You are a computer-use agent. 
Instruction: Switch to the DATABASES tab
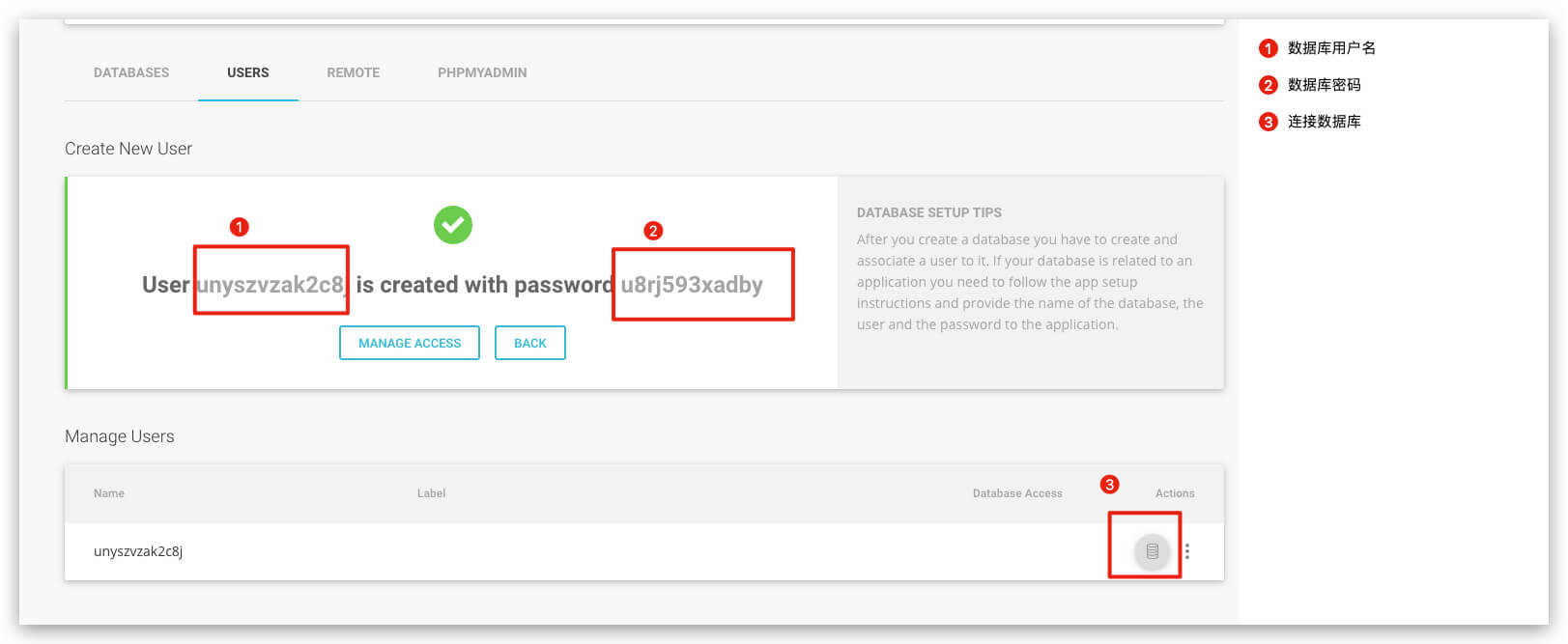(131, 72)
